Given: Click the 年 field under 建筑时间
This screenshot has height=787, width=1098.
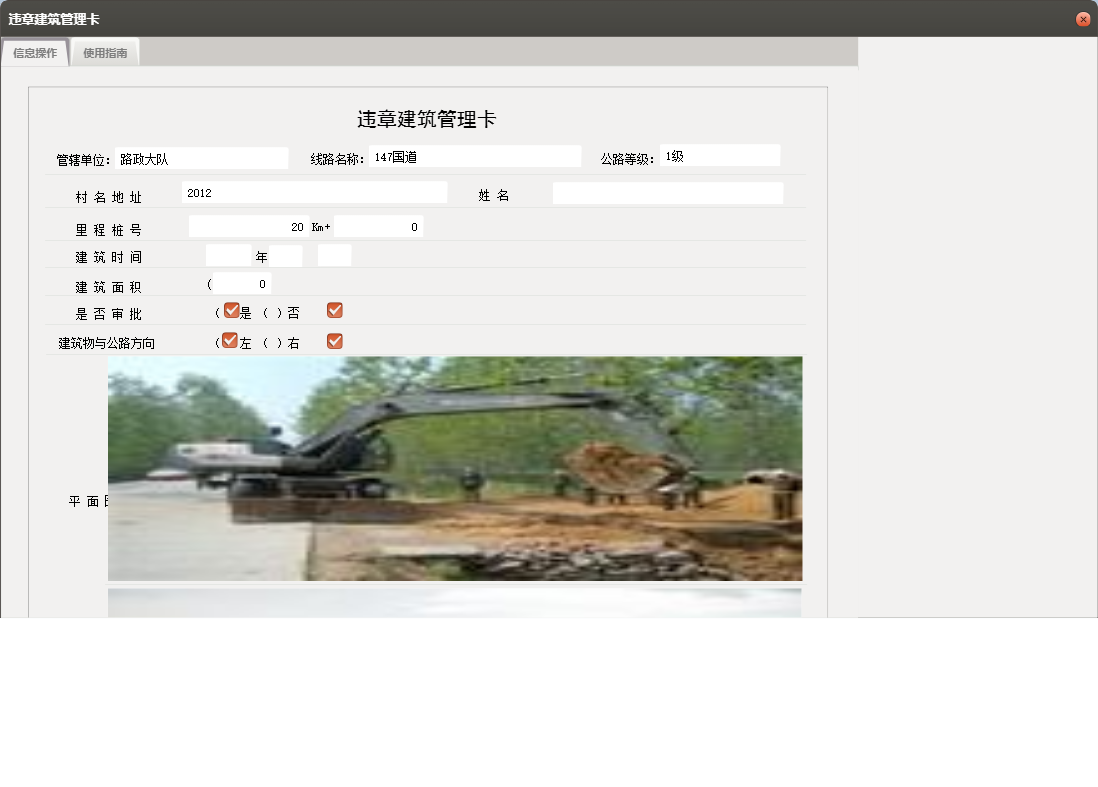Looking at the screenshot, I should [228, 256].
